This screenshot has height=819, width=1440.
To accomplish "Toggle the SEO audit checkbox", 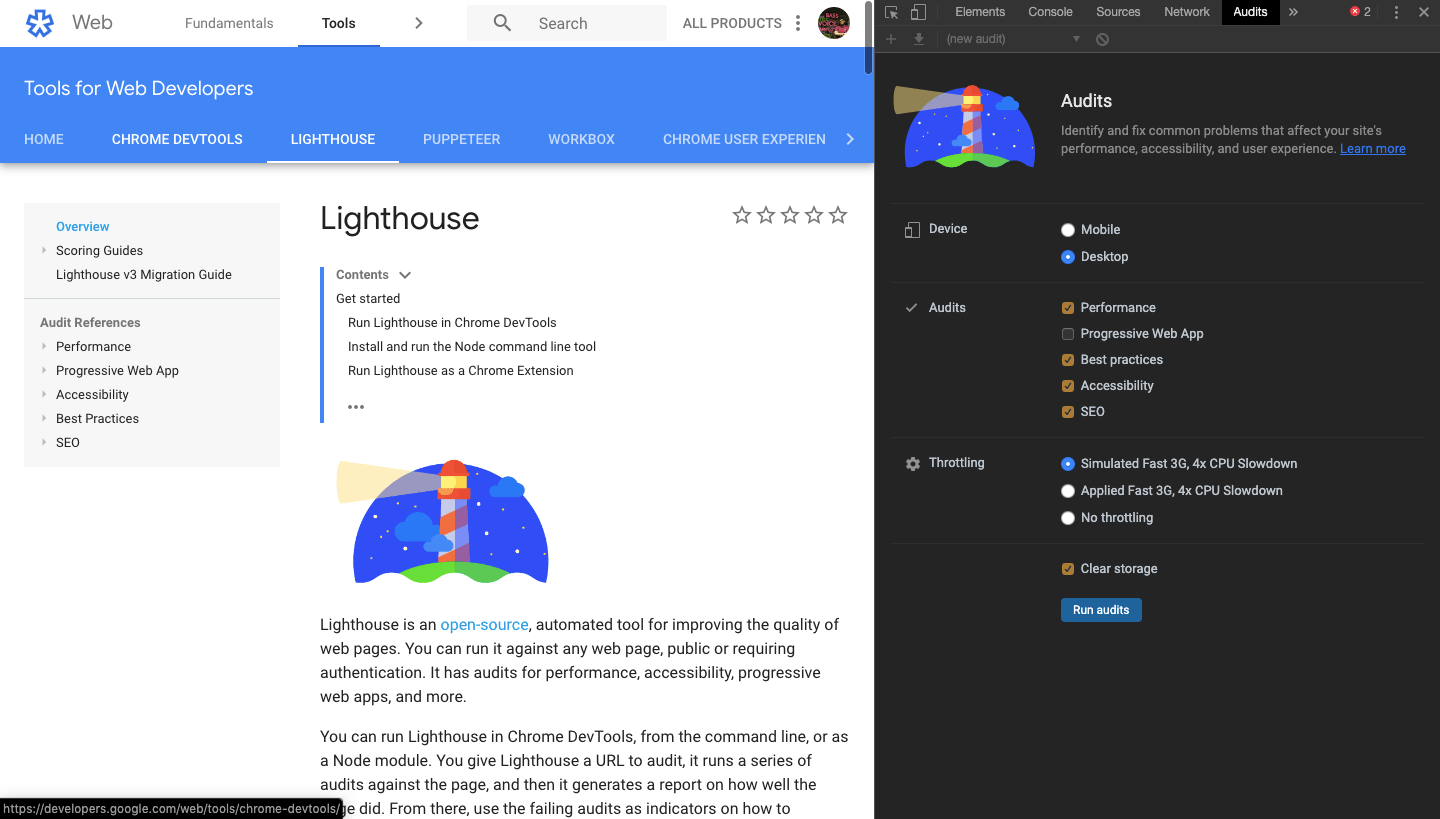I will pyautogui.click(x=1068, y=412).
